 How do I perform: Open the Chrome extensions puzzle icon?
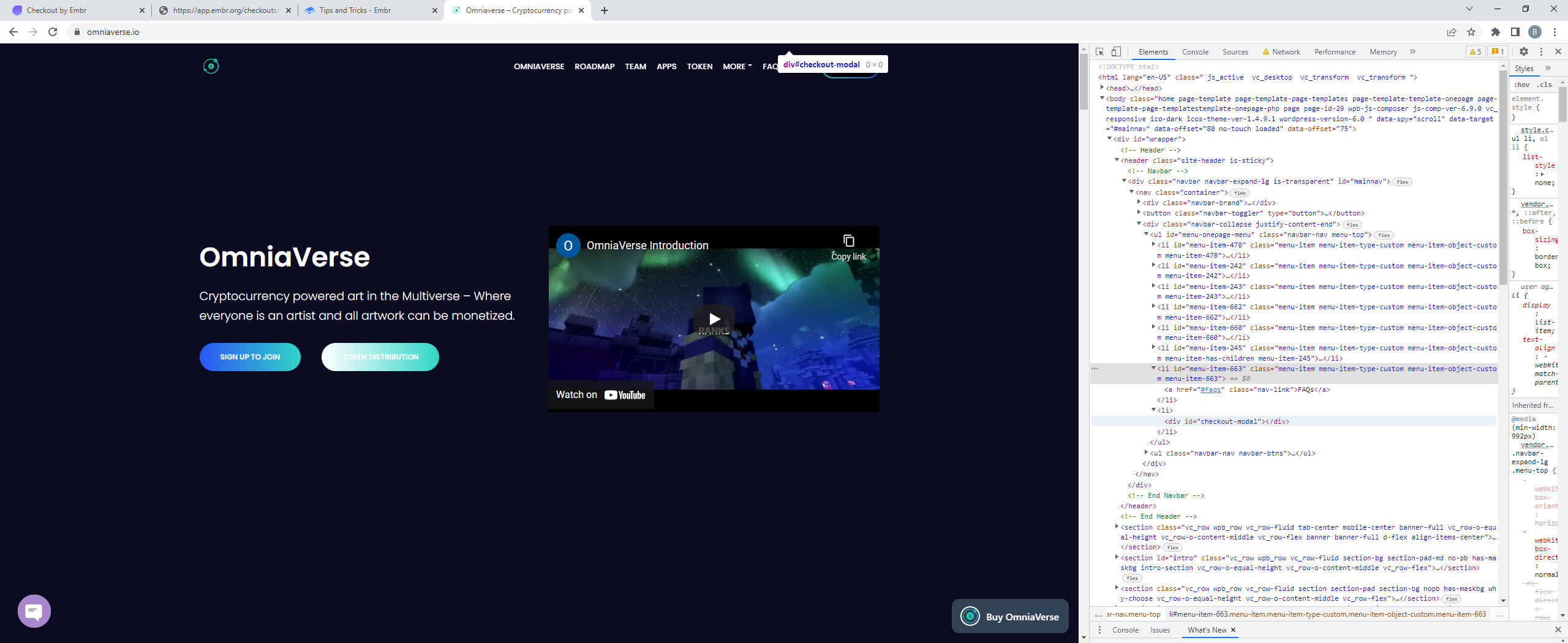point(1495,32)
